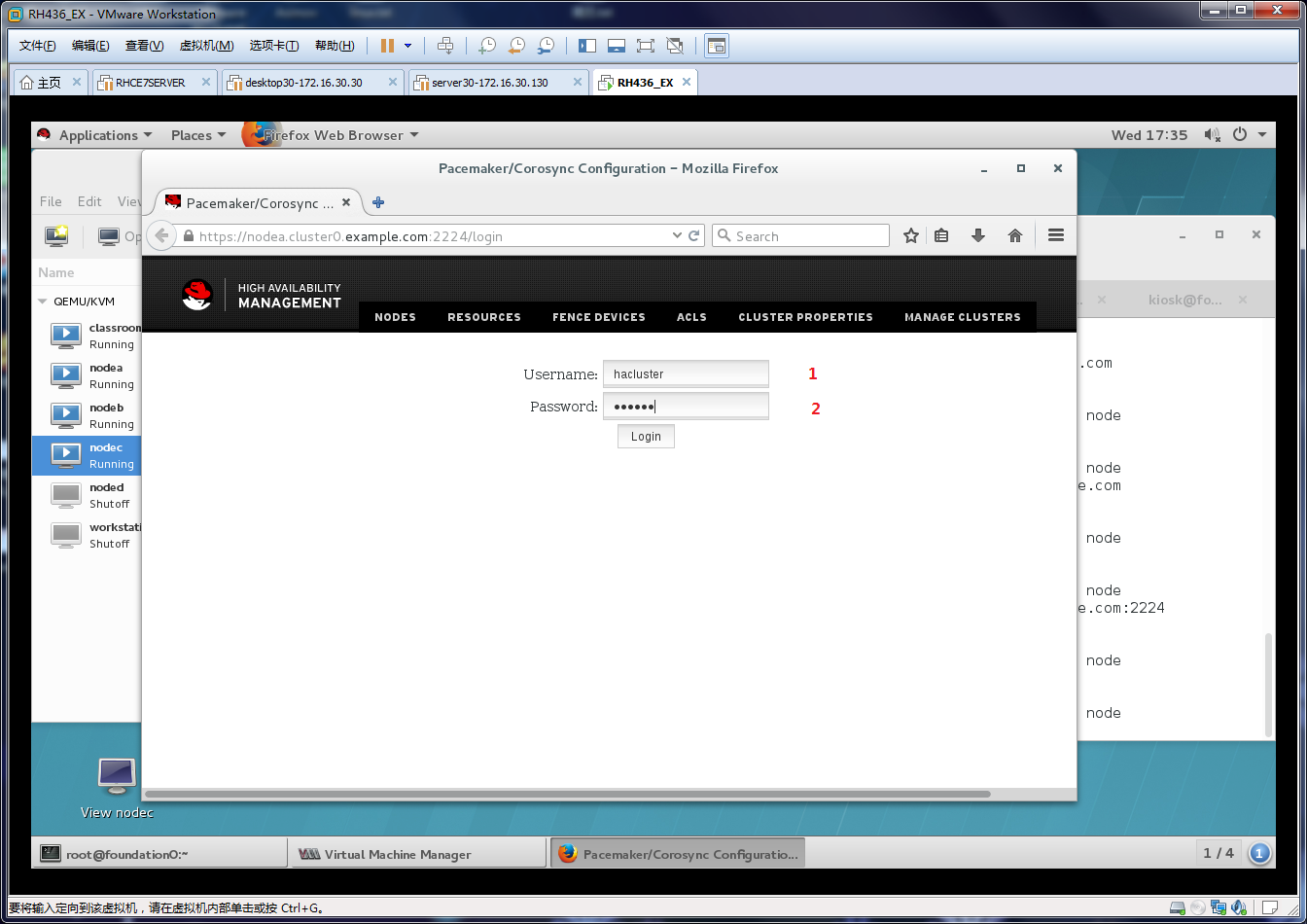Open the URL history dropdown arrow
The image size is (1307, 924).
pyautogui.click(x=677, y=235)
